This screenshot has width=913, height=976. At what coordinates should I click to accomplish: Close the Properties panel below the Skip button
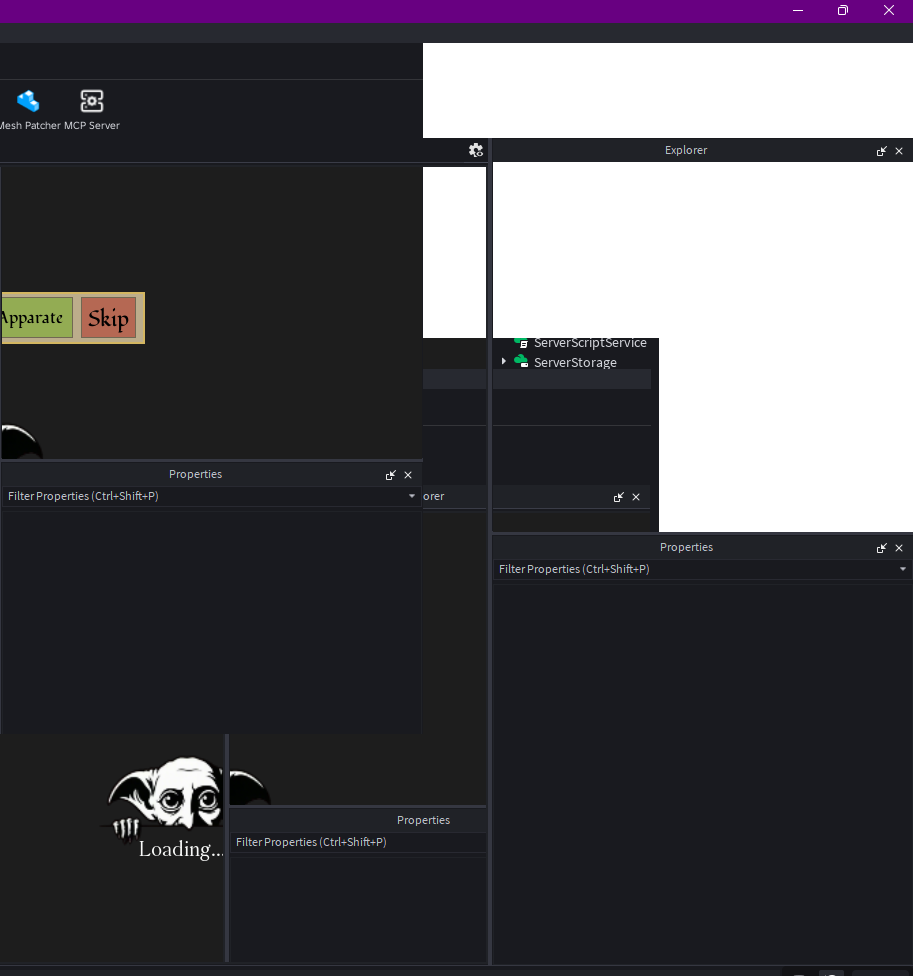(x=408, y=475)
